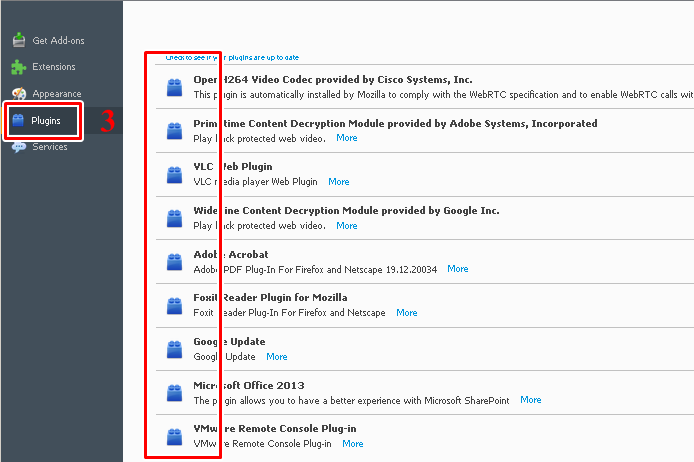Click the Primetime Content Decryption plugin icon
694x462 pixels.
174,131
